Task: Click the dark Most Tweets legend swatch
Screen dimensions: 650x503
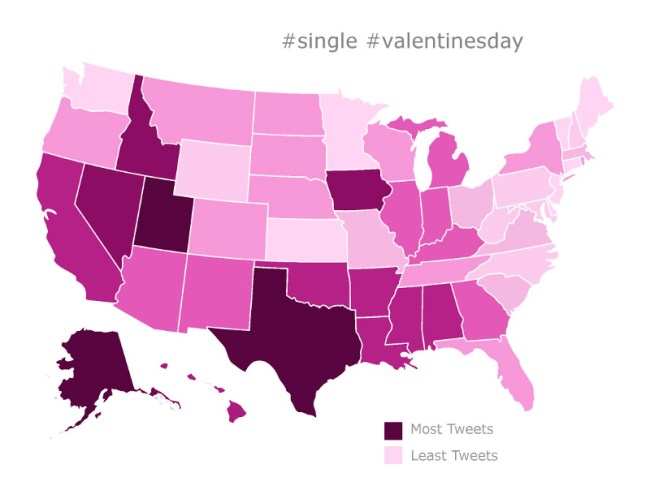Action: [x=393, y=430]
